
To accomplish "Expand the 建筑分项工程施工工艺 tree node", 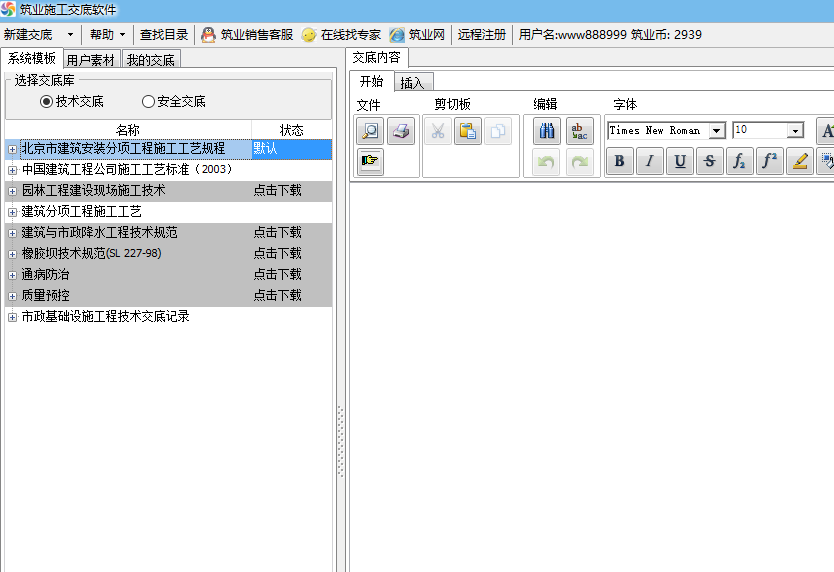I will point(12,212).
